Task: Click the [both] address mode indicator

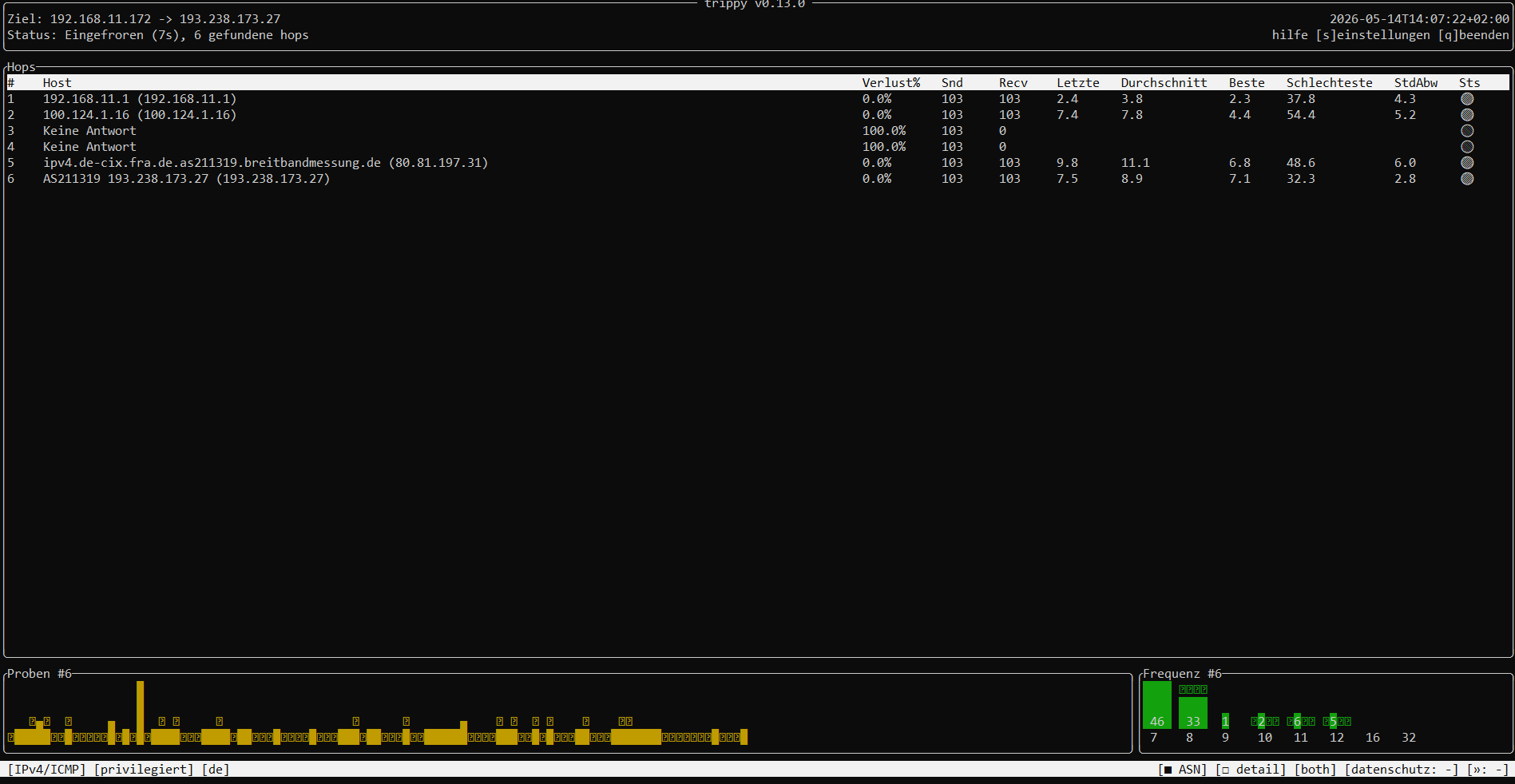Action: coord(1315,770)
